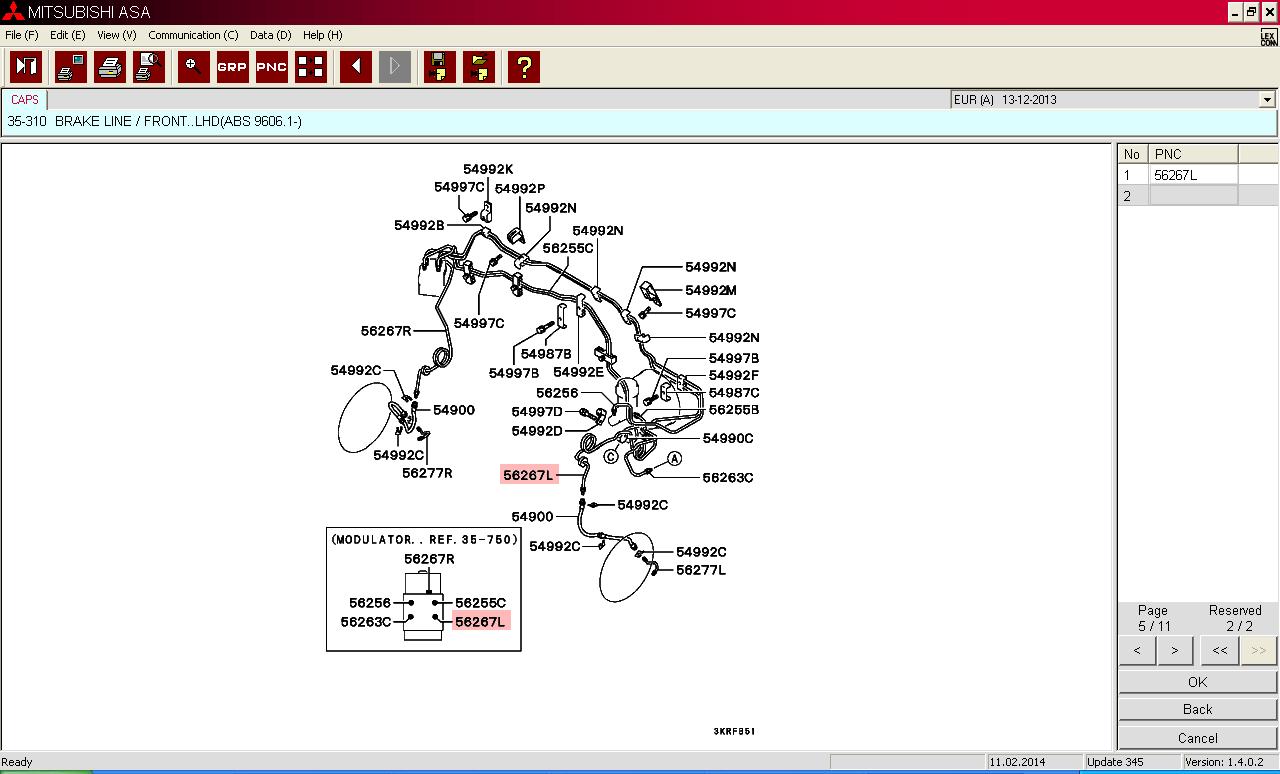
Task: Open the File (F) menu
Action: click(x=21, y=35)
